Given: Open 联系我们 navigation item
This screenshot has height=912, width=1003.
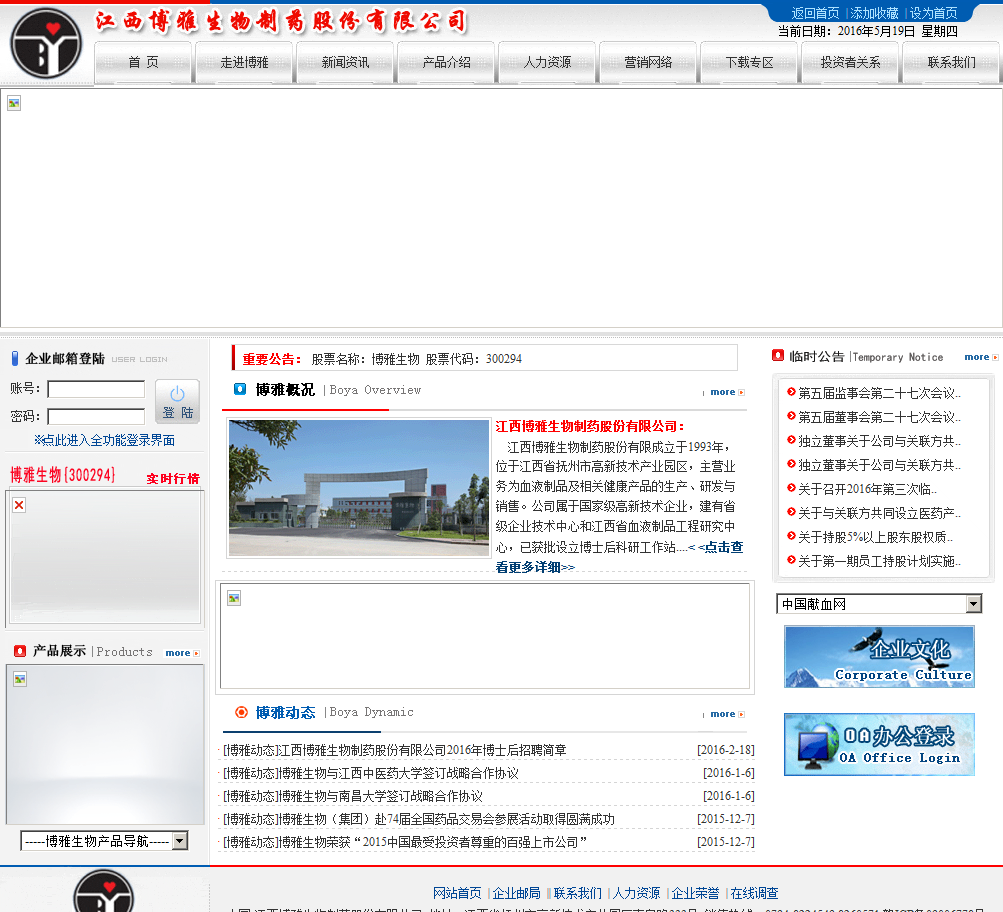Looking at the screenshot, I should point(951,62).
